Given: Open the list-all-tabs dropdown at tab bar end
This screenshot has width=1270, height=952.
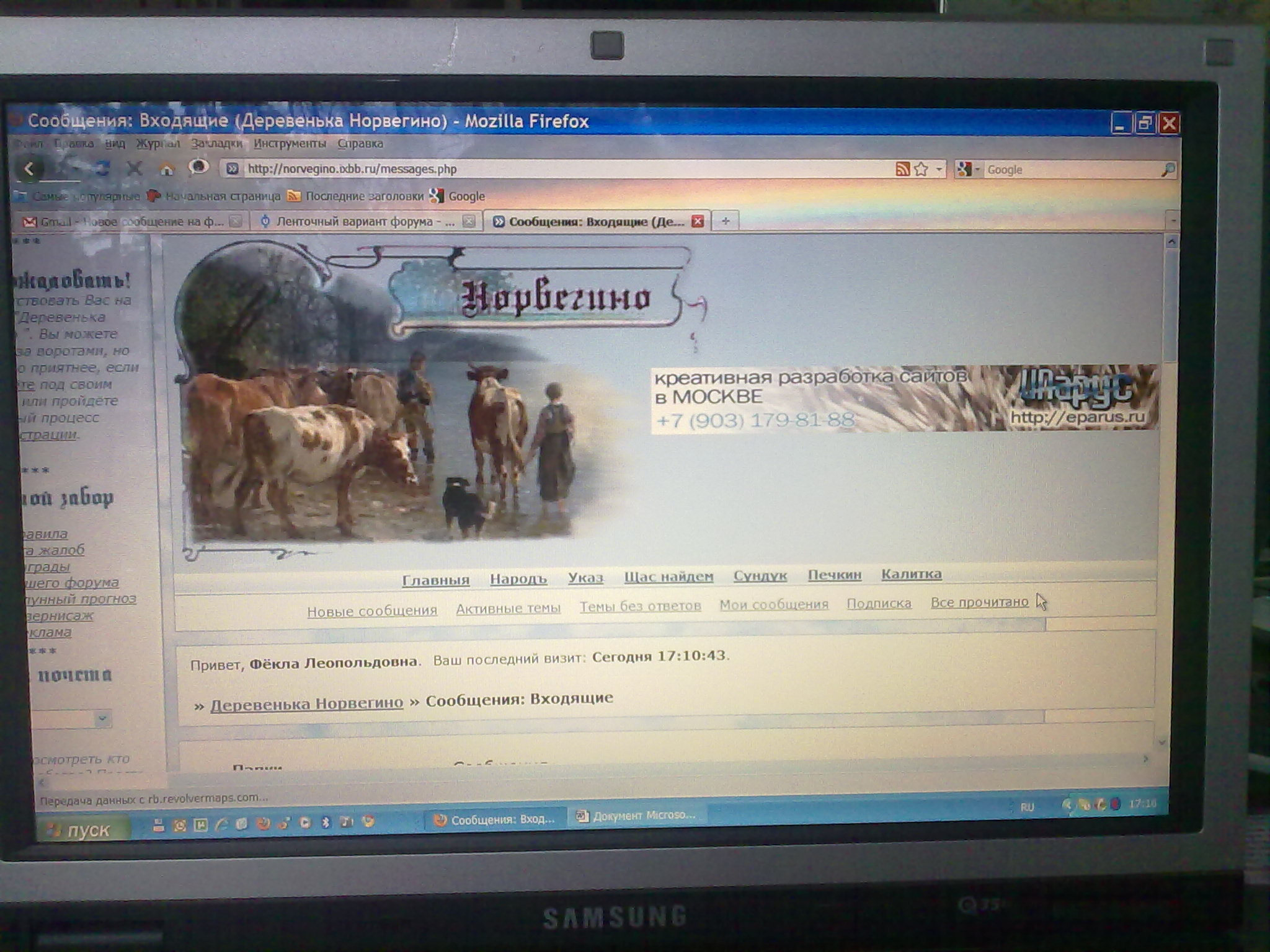Looking at the screenshot, I should (1173, 221).
